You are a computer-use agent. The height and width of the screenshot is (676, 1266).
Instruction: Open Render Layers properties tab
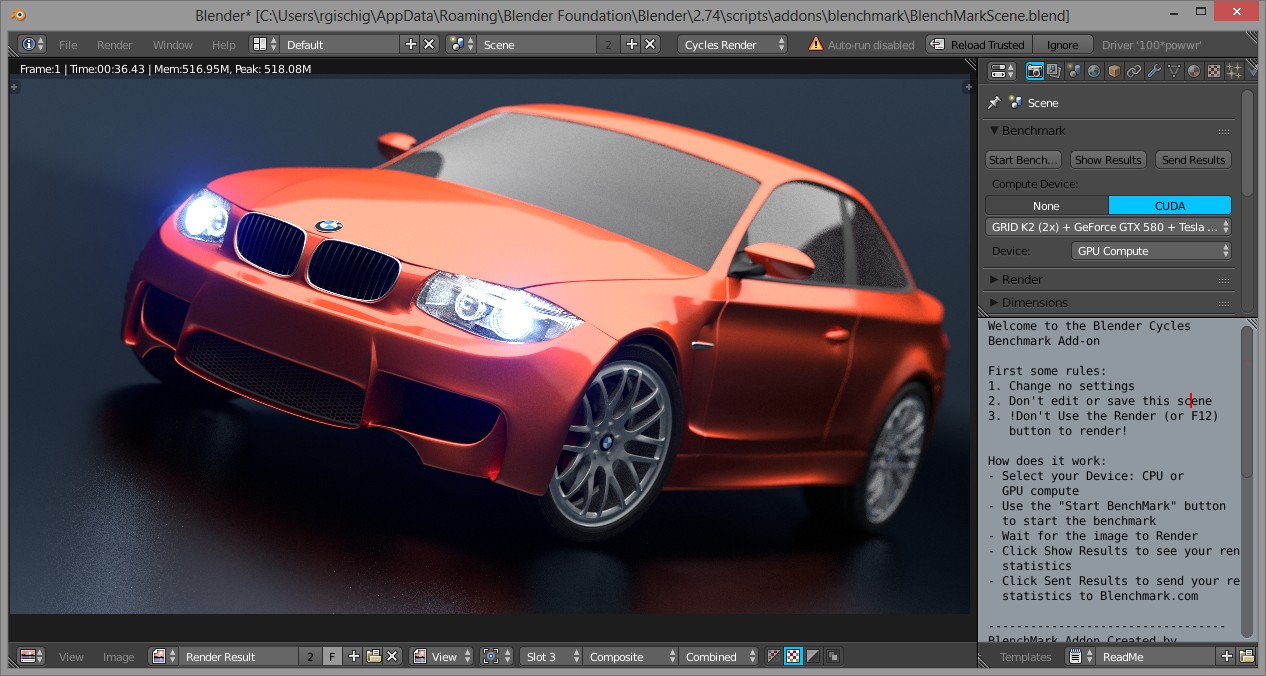pyautogui.click(x=1054, y=71)
